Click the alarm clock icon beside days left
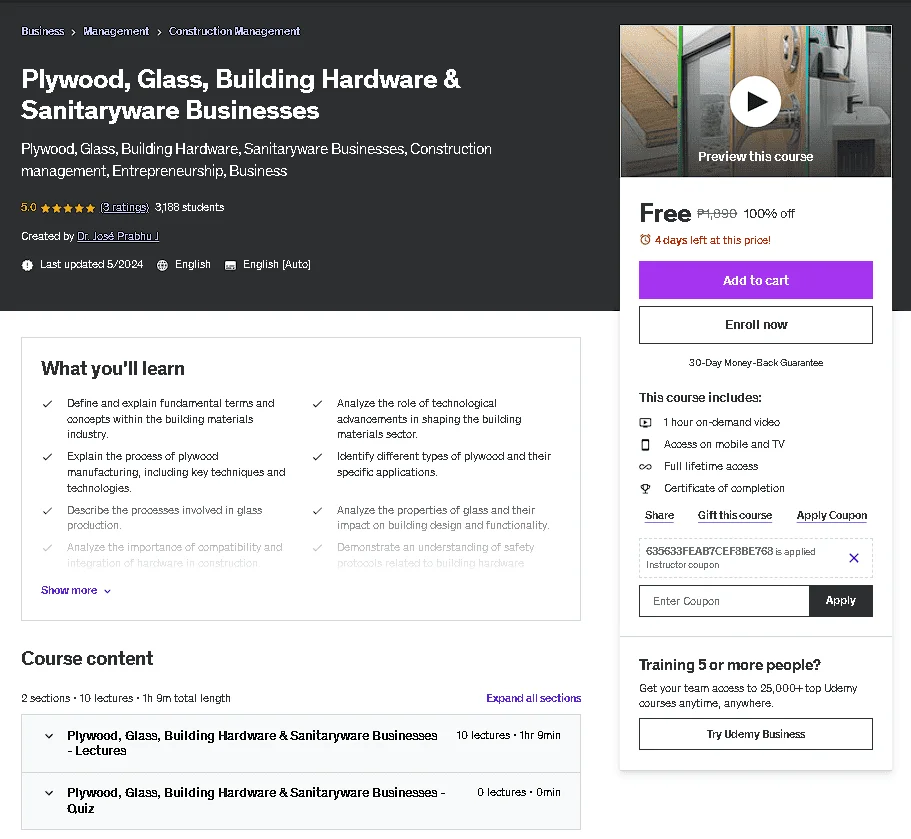 [x=645, y=240]
